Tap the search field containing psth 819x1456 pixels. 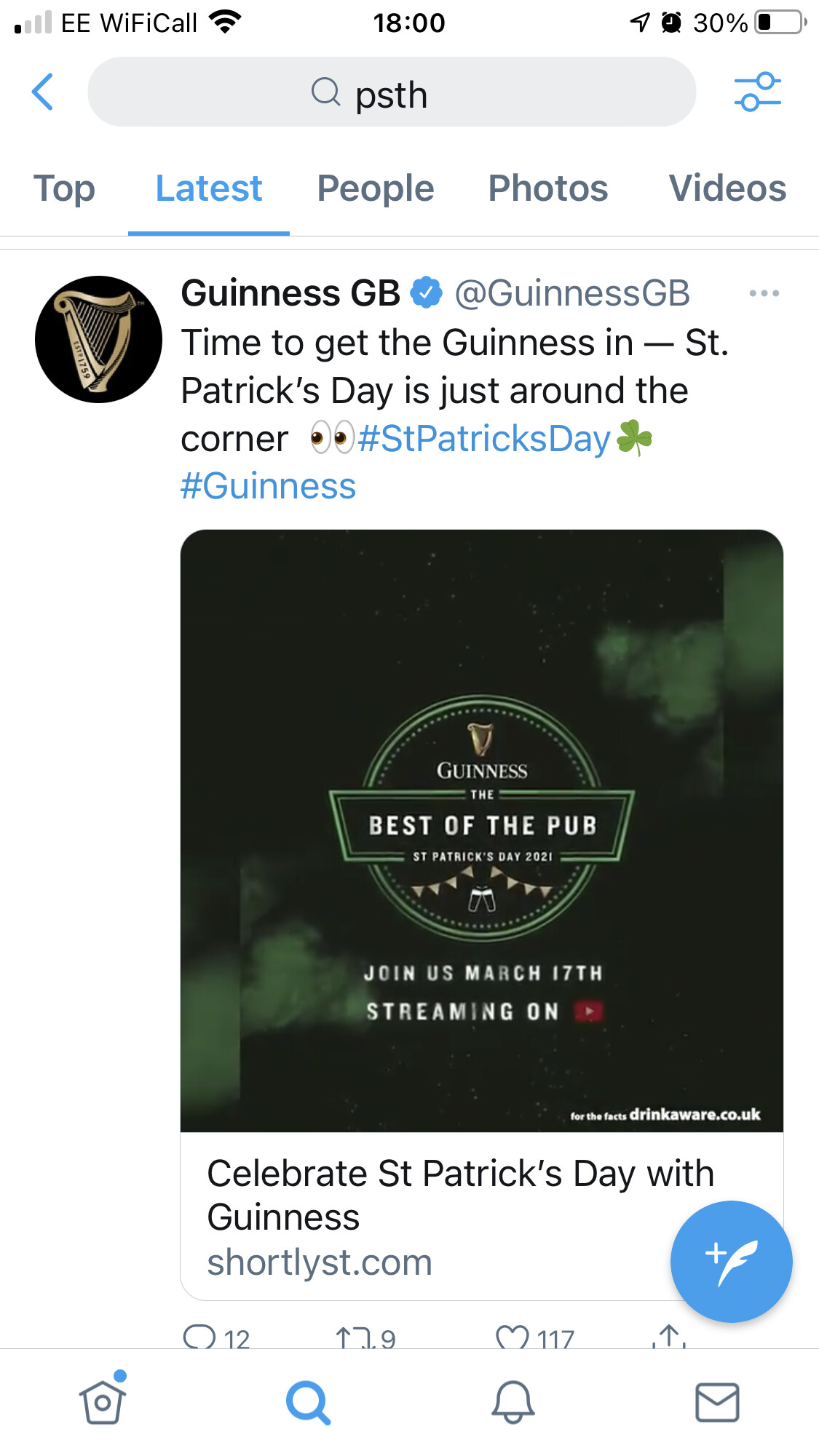coord(392,92)
